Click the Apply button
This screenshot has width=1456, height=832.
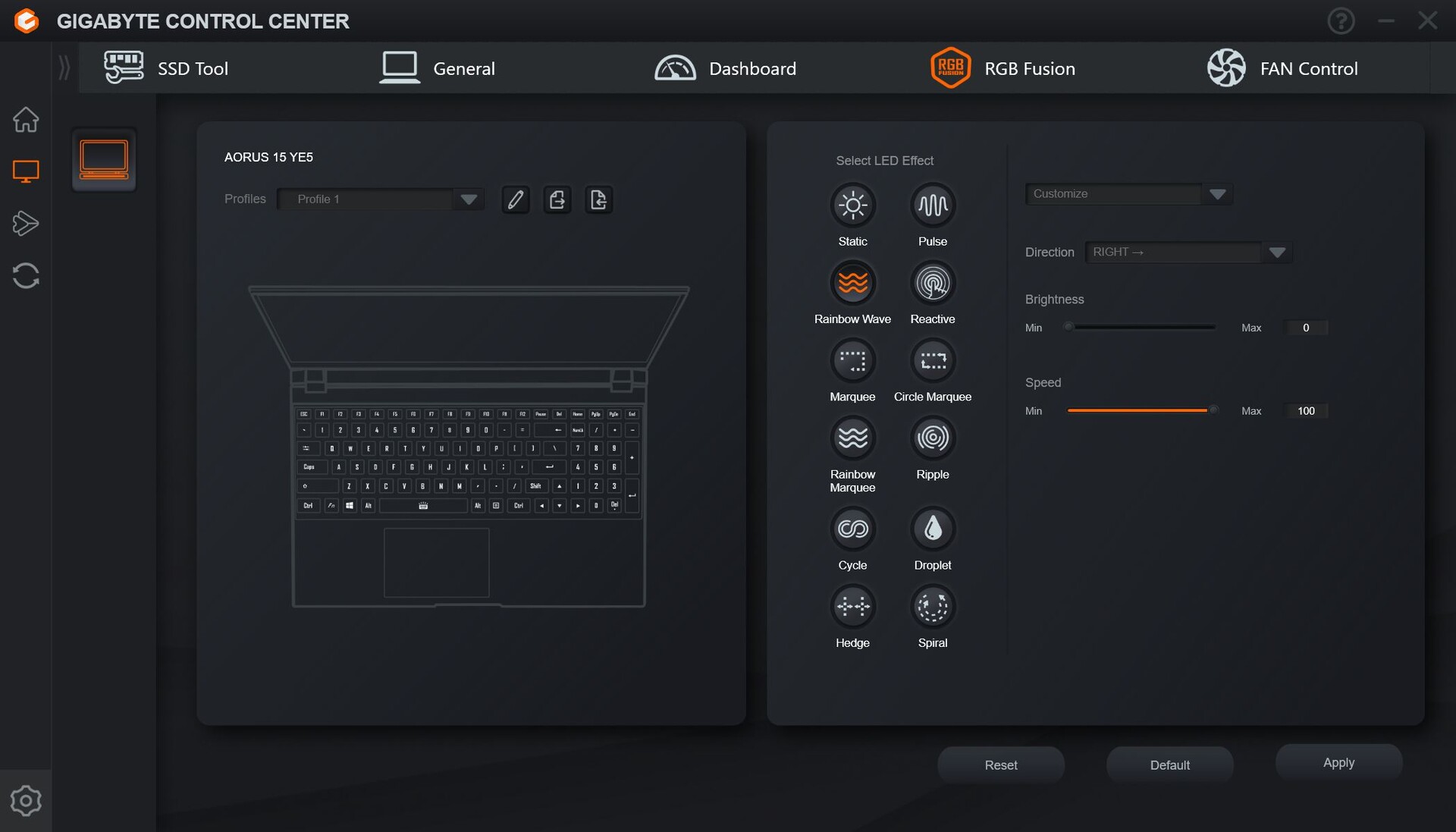1338,763
